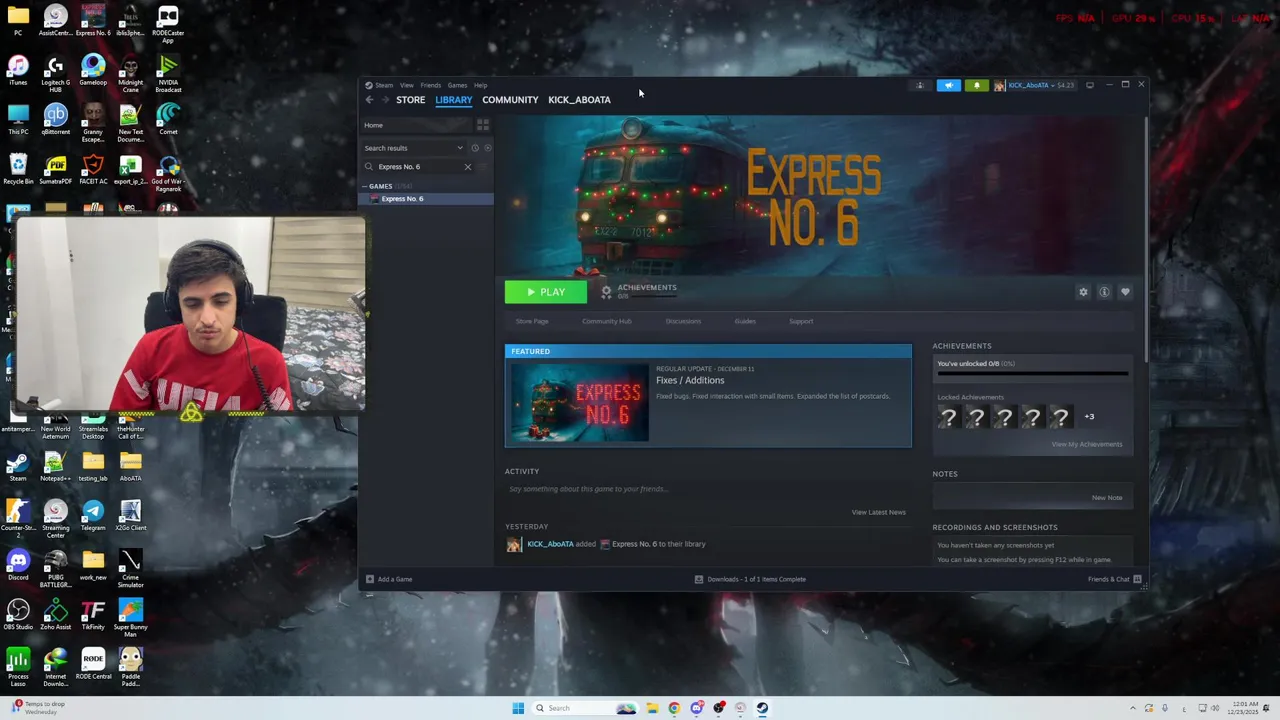The image size is (1280, 720).
Task: Open View menu
Action: (407, 85)
